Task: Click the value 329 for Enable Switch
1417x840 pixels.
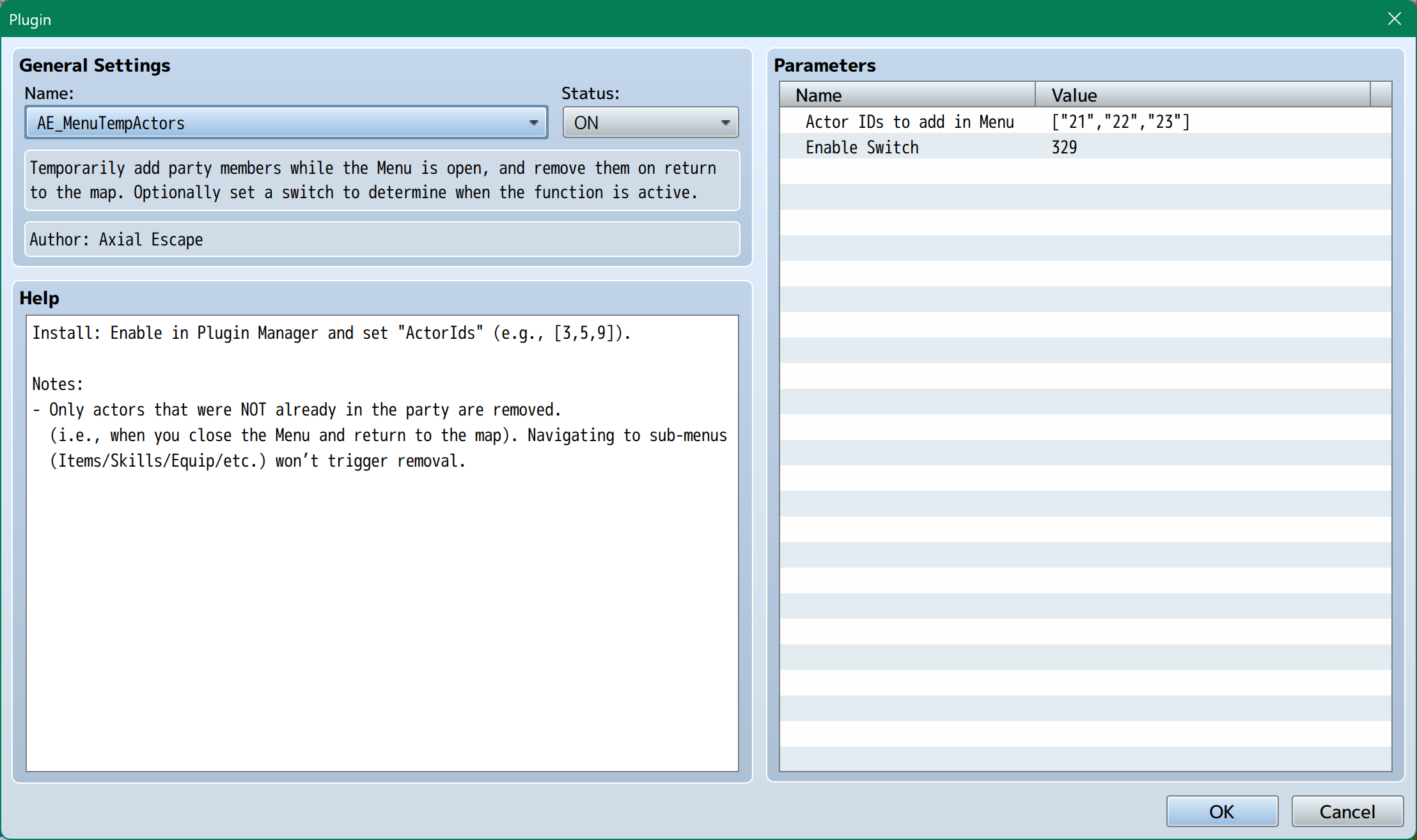Action: click(x=1064, y=147)
